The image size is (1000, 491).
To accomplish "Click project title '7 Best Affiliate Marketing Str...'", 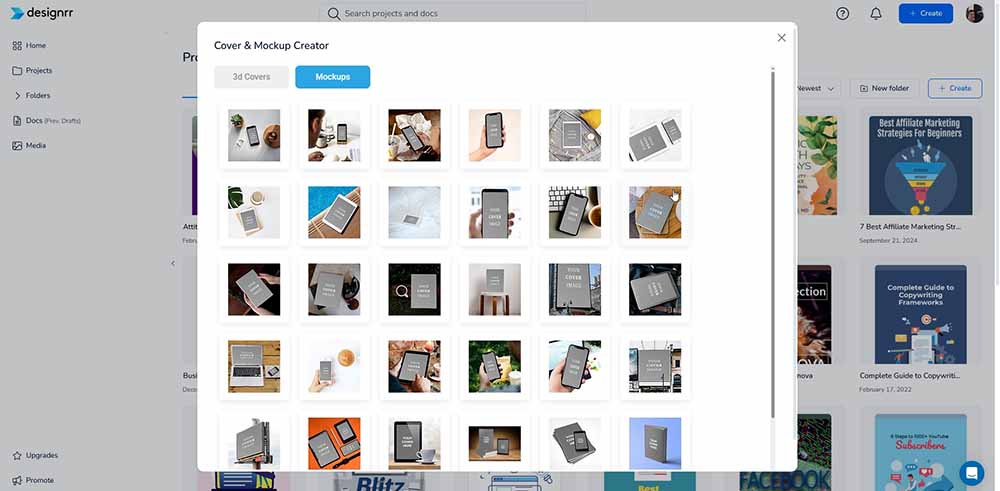I will [911, 226].
